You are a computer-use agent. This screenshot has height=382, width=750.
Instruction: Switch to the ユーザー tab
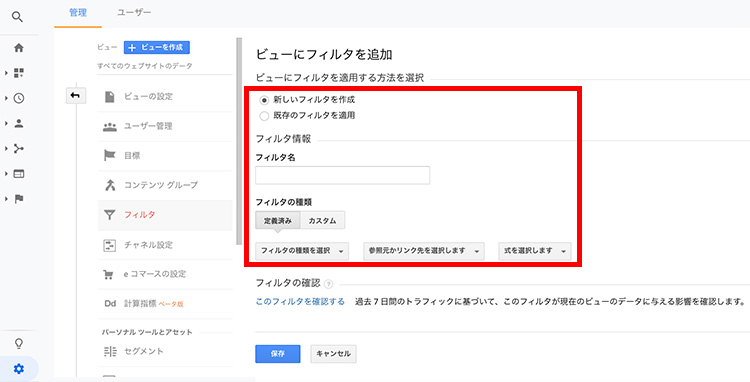click(134, 13)
